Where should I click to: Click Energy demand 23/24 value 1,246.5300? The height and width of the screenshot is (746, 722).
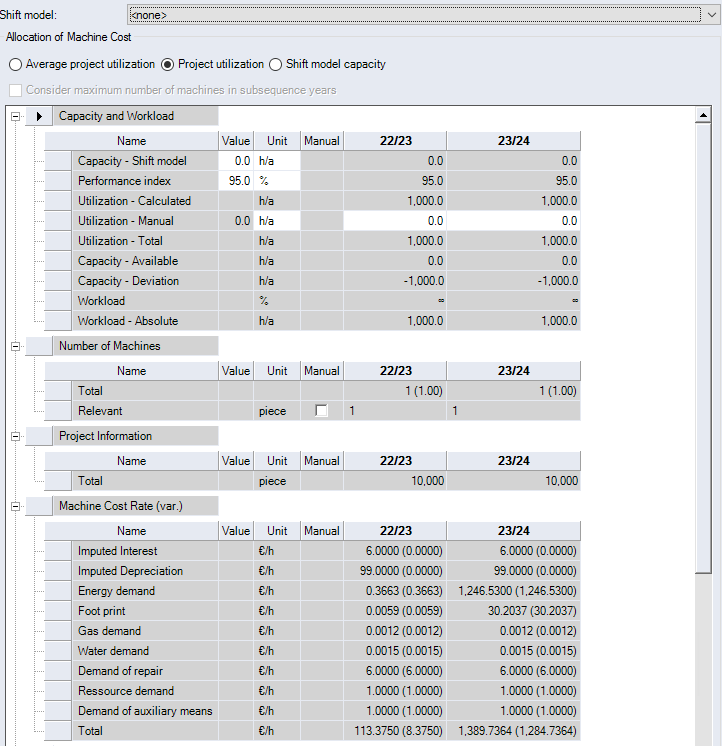pyautogui.click(x=513, y=591)
